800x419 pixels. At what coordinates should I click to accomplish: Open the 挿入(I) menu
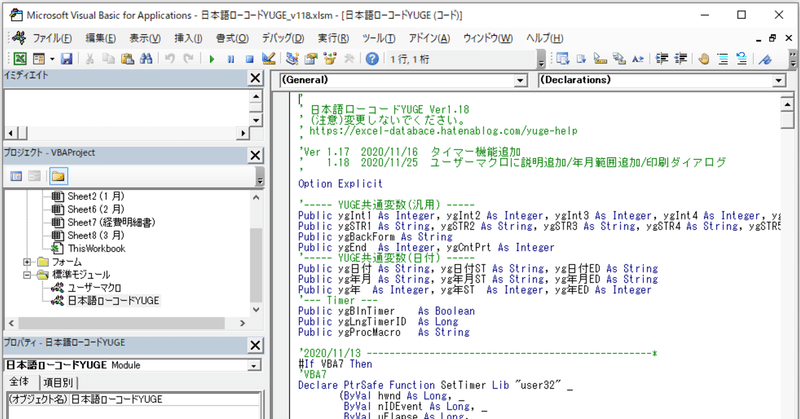[x=188, y=38]
